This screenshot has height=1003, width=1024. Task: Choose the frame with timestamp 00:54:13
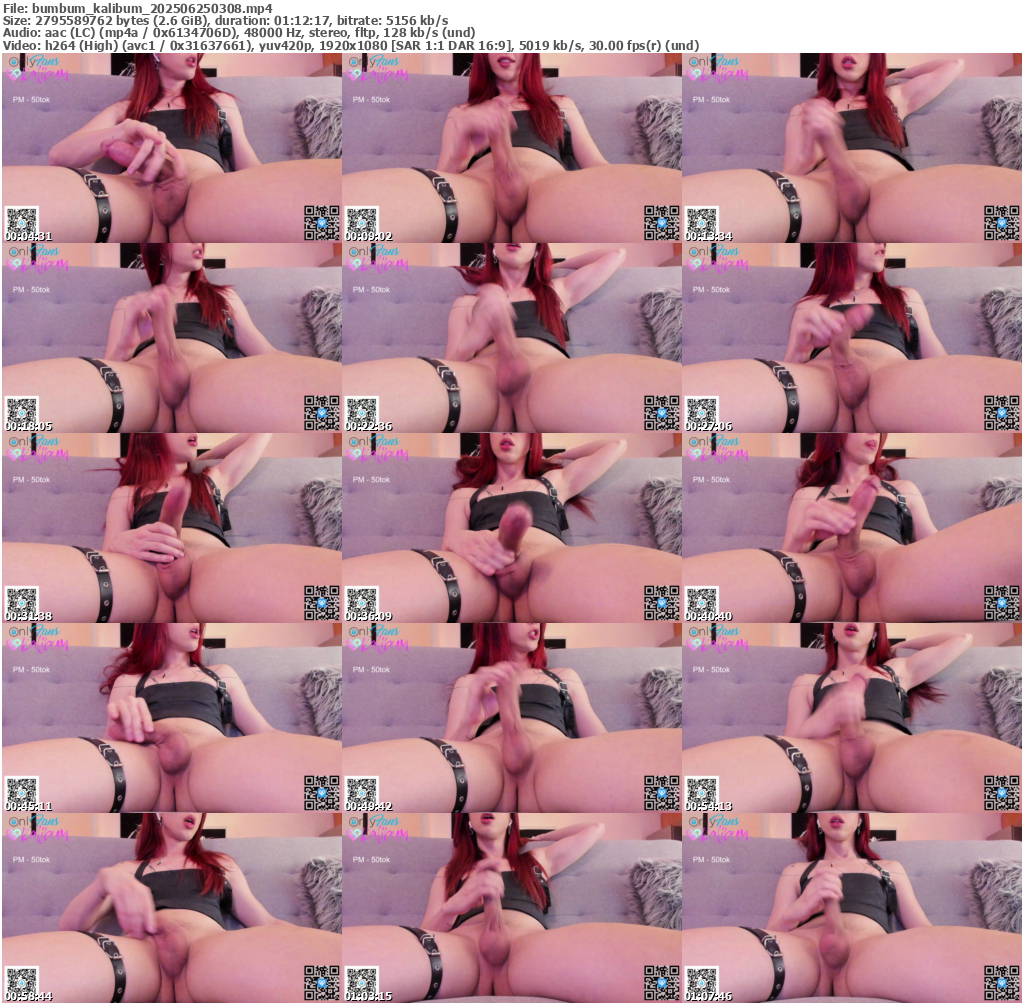pyautogui.click(x=851, y=717)
